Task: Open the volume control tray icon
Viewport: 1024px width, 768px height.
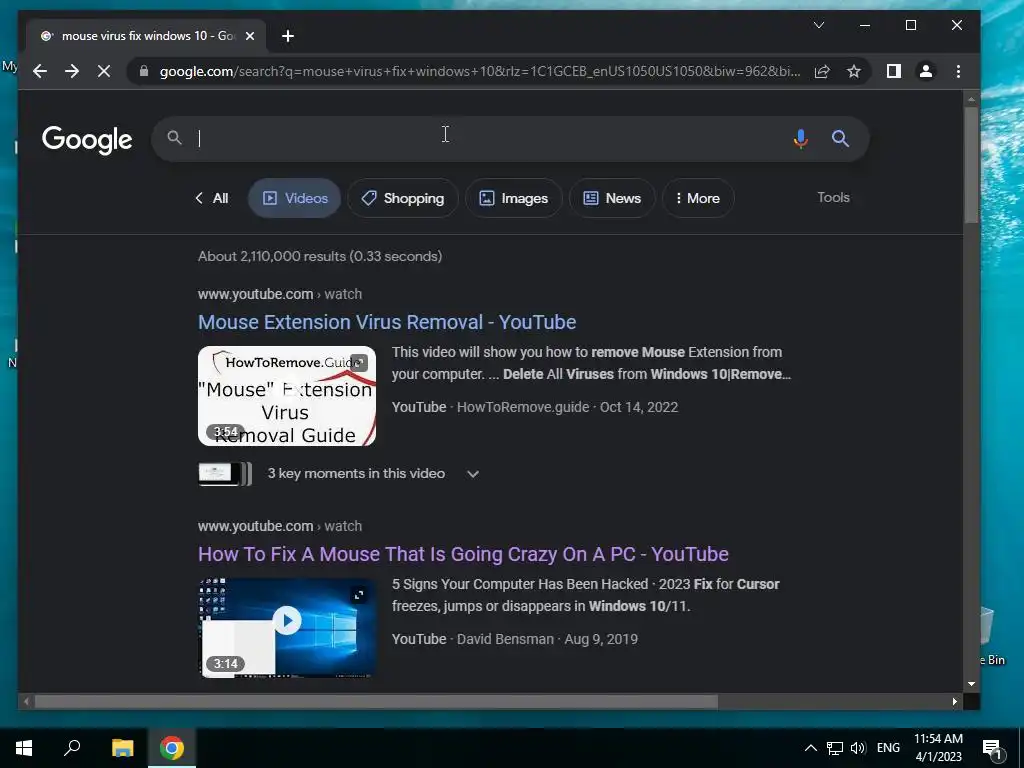Action: (858, 748)
